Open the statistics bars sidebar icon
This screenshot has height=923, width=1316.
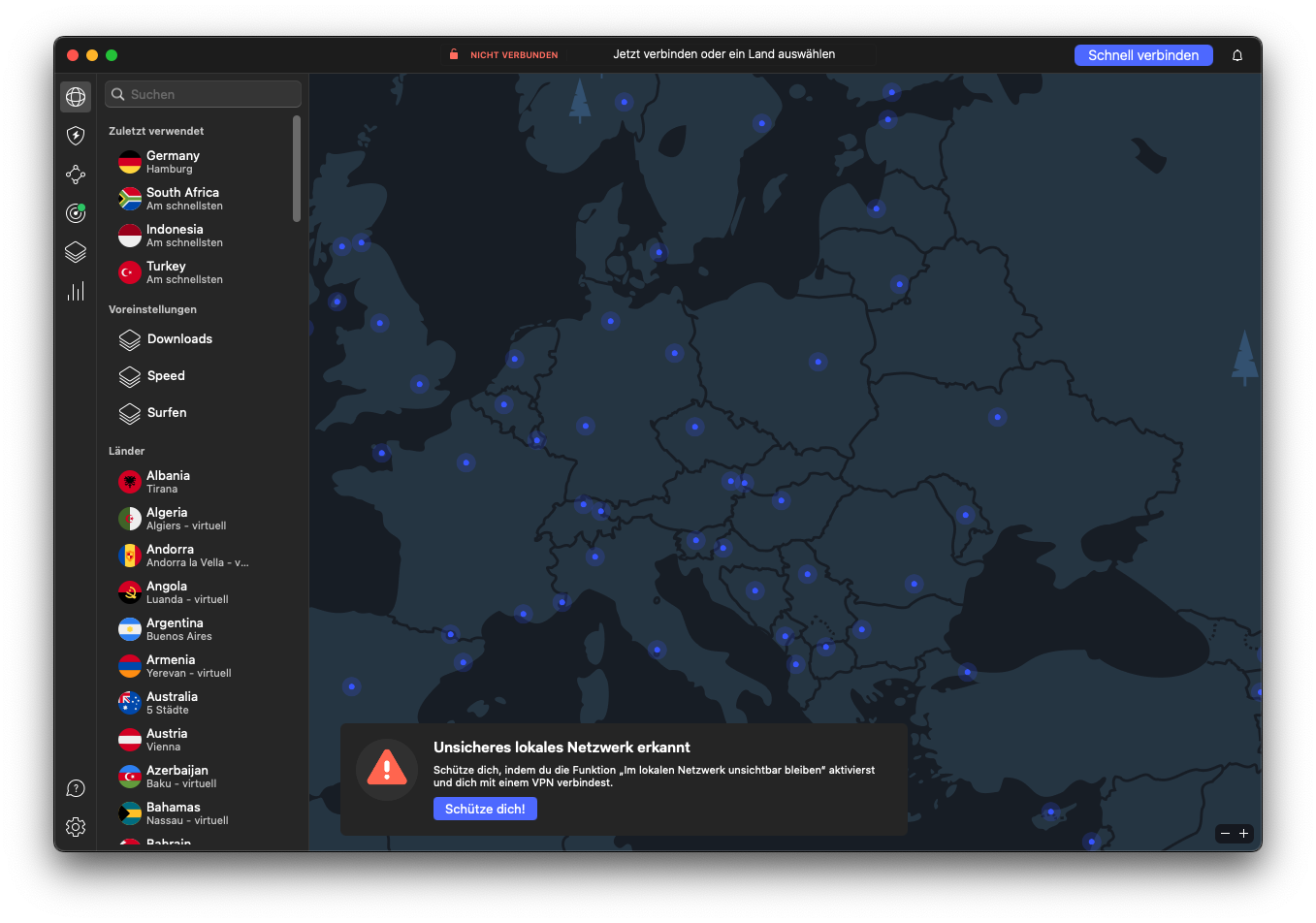pyautogui.click(x=76, y=291)
